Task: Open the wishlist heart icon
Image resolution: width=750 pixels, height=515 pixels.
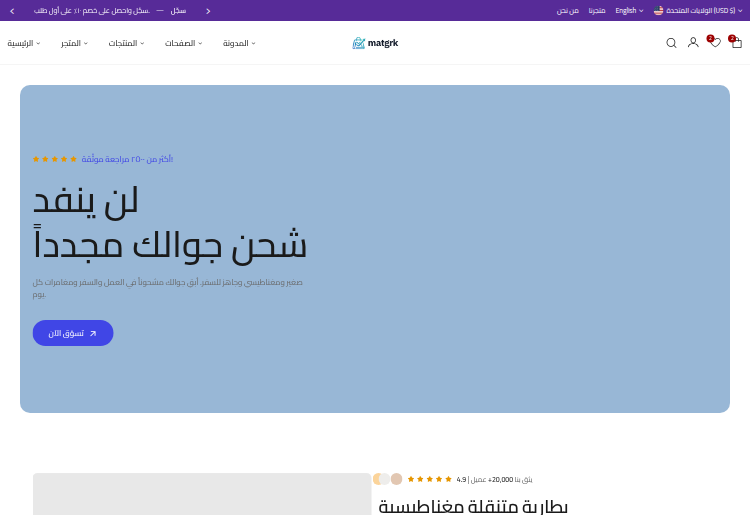Action: pos(715,43)
